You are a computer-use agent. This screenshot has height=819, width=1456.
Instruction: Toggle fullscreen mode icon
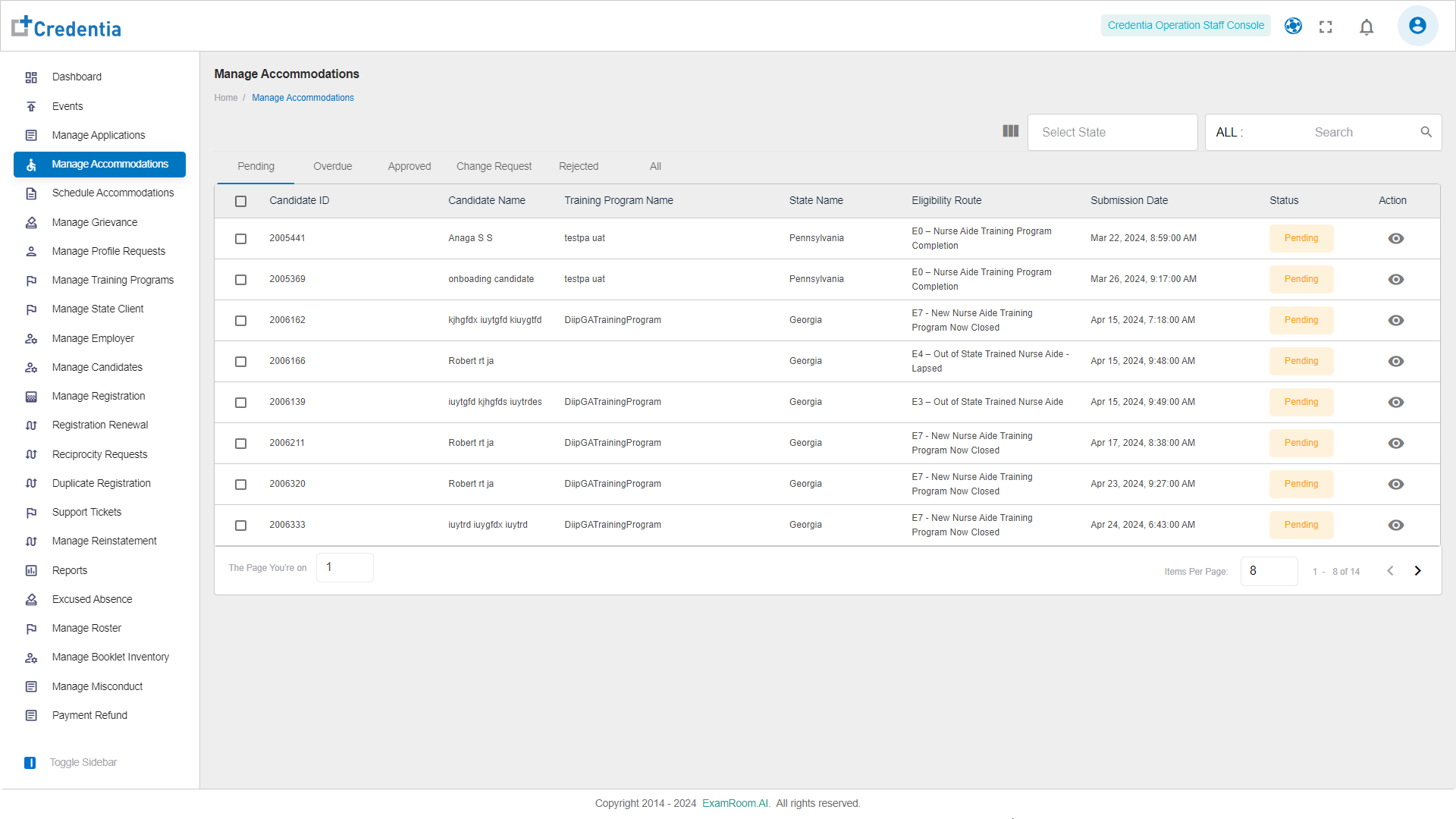coord(1326,27)
